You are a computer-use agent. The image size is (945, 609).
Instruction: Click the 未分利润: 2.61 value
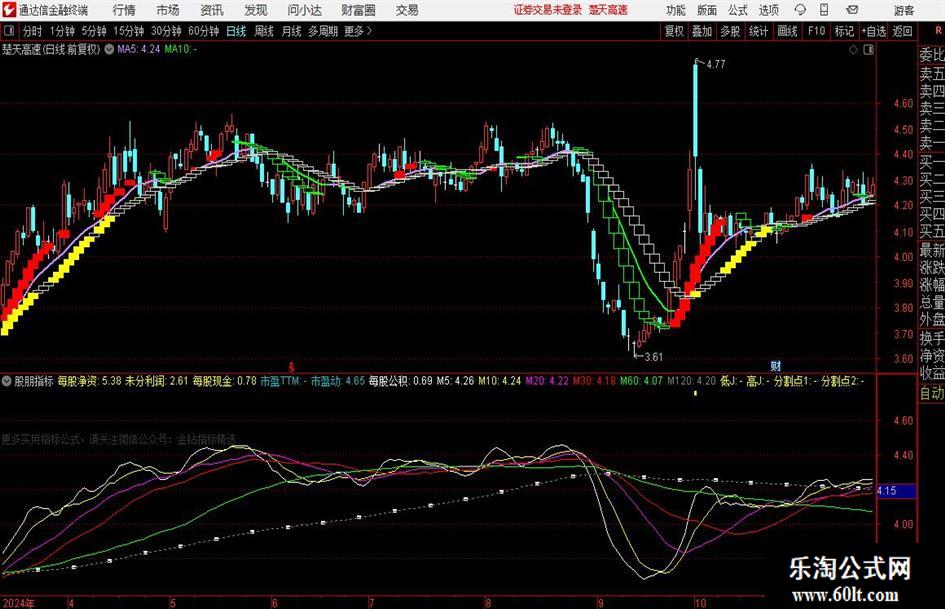point(157,381)
